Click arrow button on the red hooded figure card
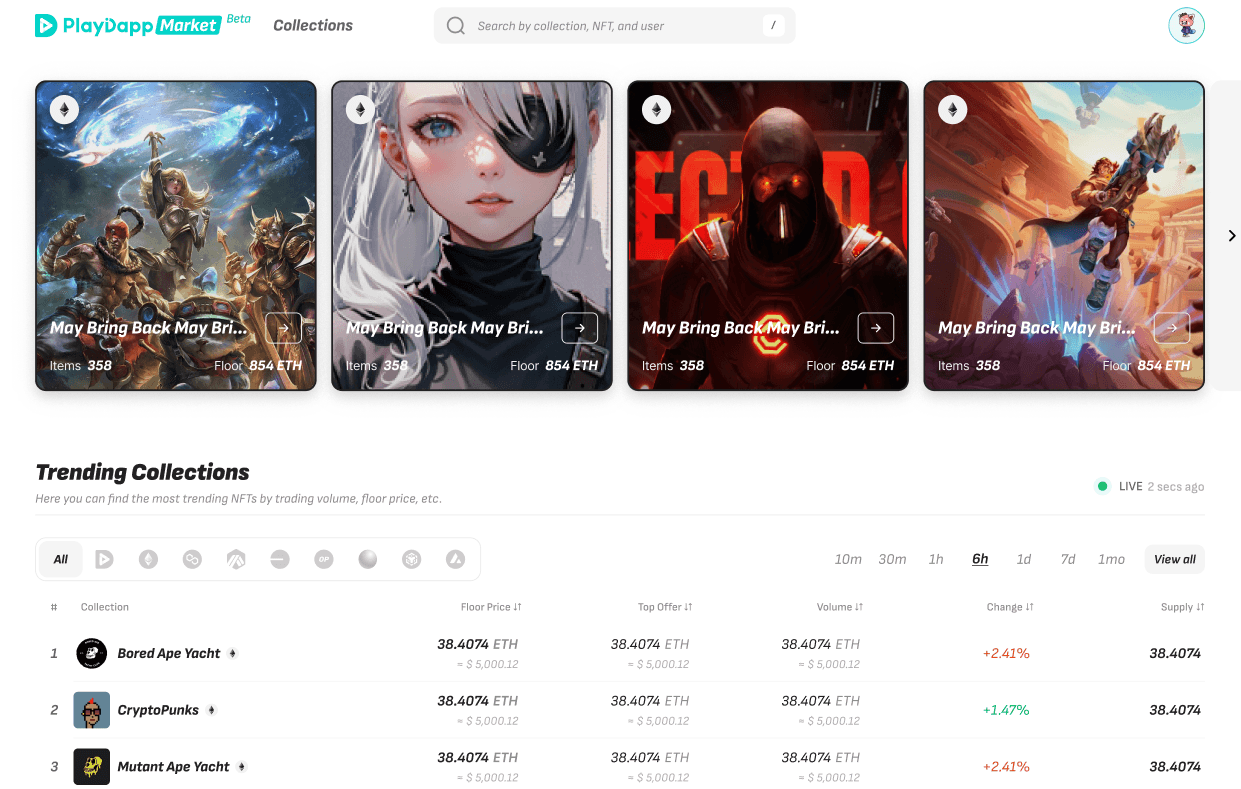This screenshot has width=1241, height=789. pyautogui.click(x=875, y=328)
